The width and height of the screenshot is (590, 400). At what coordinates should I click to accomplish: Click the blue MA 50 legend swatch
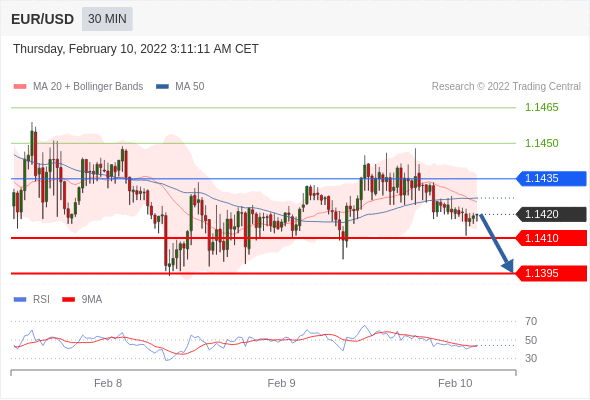click(x=162, y=87)
